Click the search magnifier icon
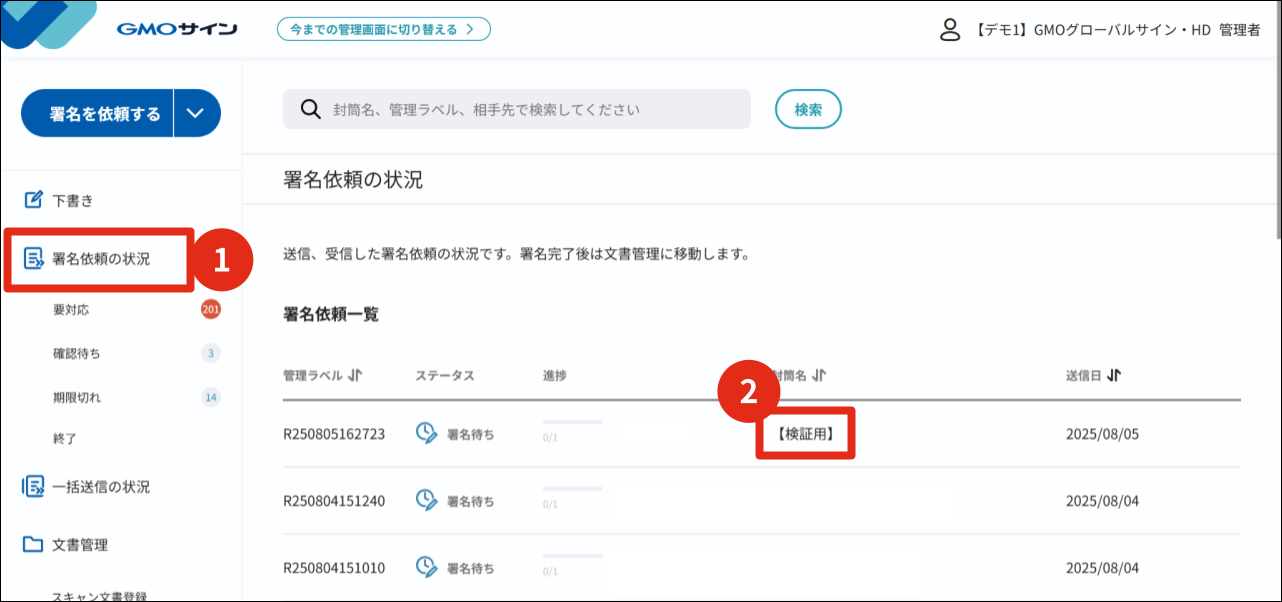Screen dimensions: 1282x602 (310, 109)
